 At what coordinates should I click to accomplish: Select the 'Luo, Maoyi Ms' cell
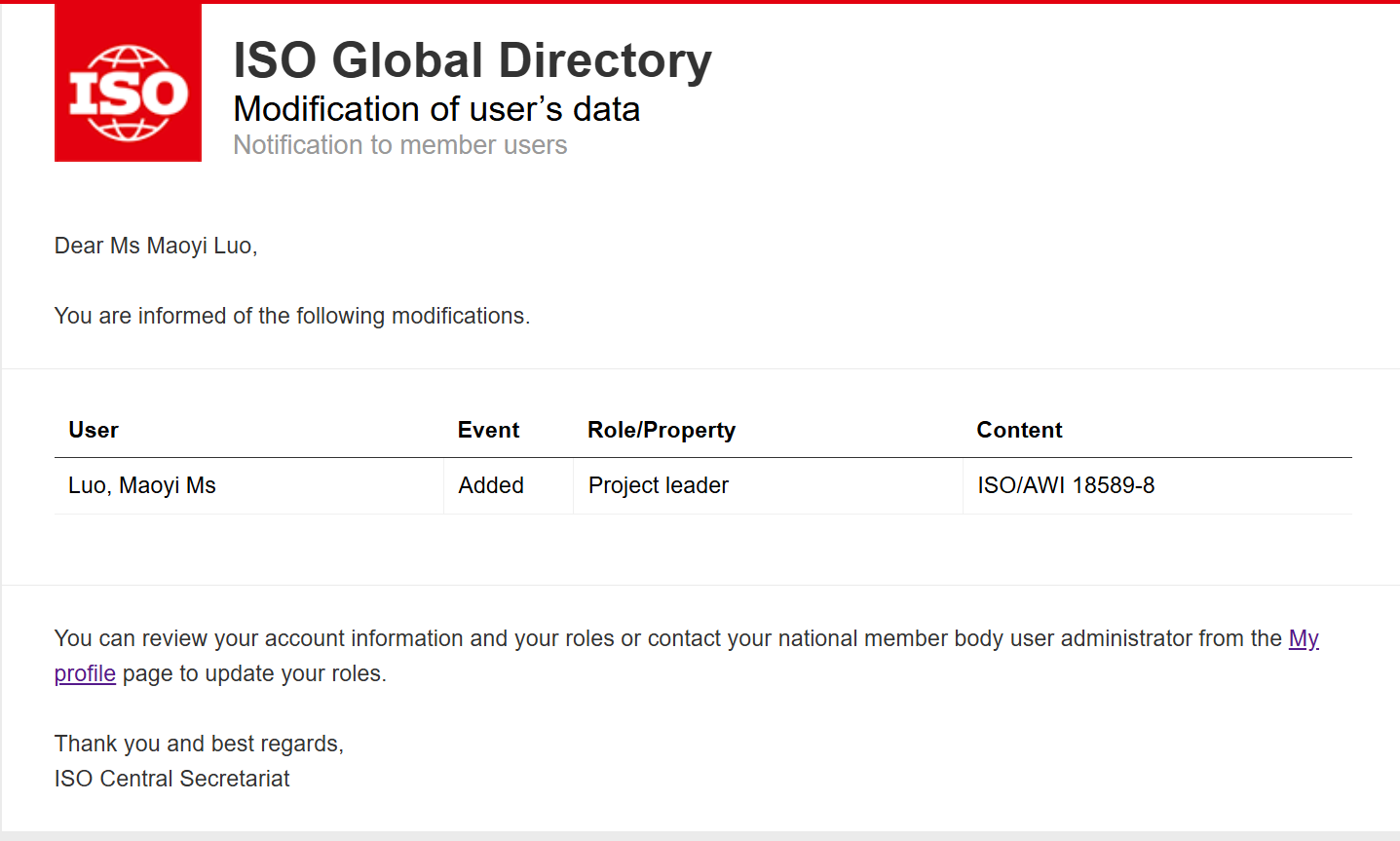[249, 485]
